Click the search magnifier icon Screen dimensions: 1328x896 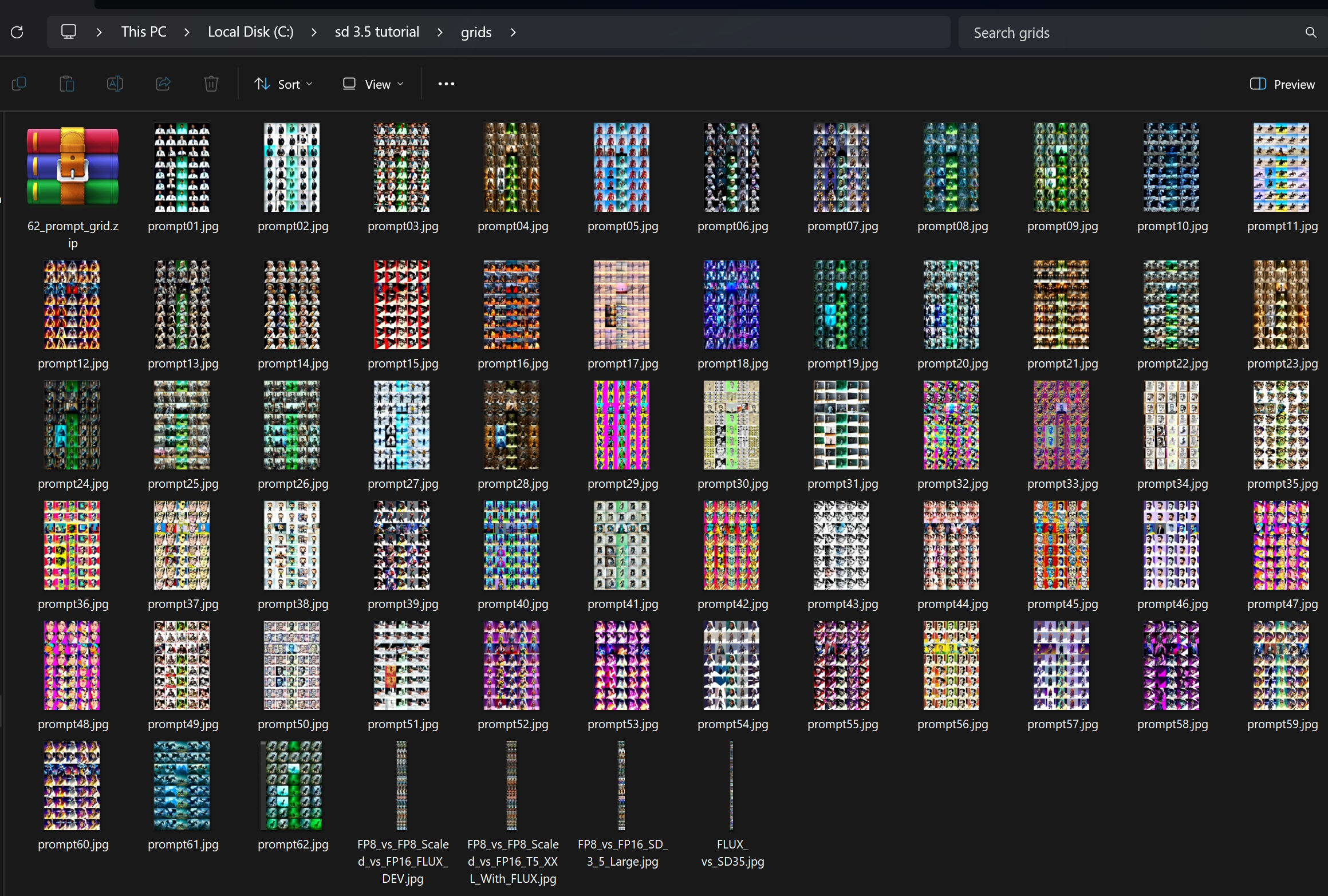[1310, 33]
